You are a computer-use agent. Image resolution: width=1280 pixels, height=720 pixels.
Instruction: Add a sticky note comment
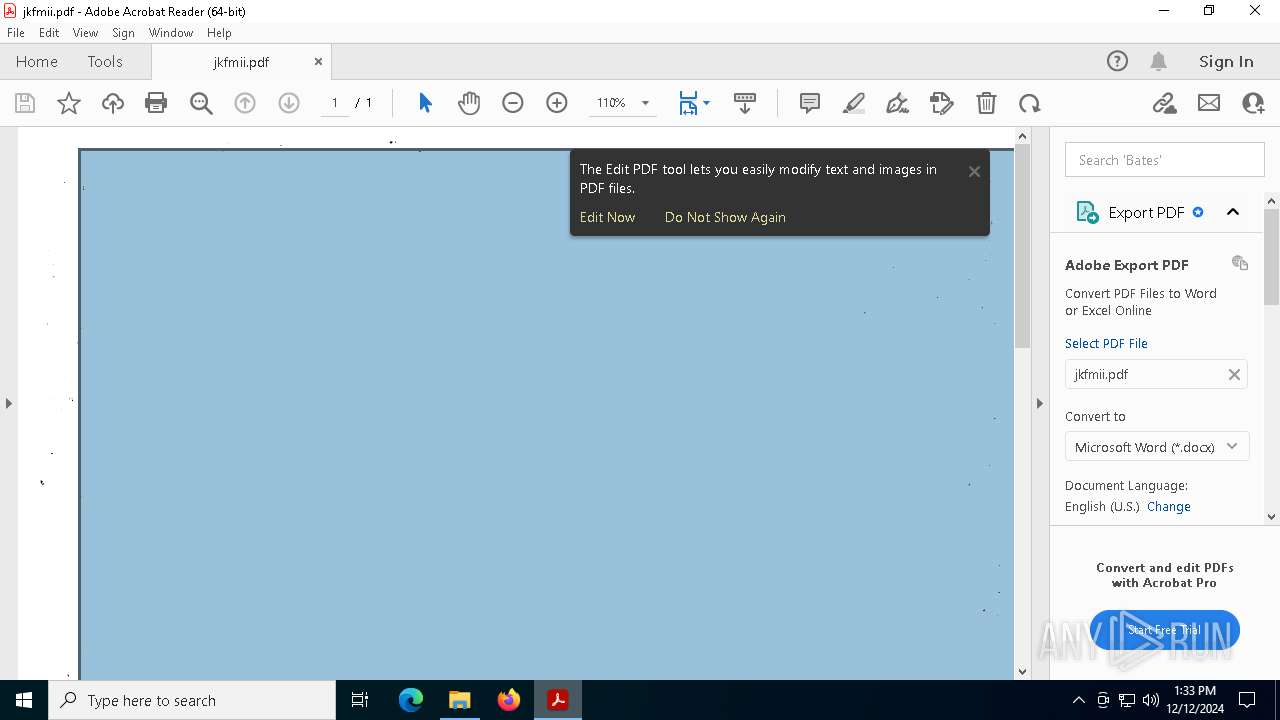[x=810, y=103]
